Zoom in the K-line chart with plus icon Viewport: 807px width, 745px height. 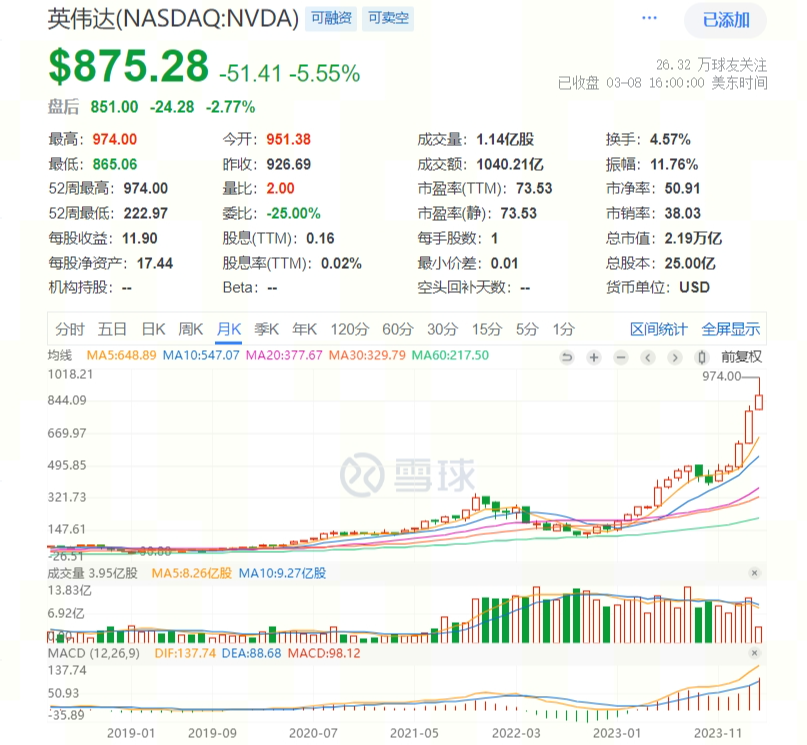coord(594,357)
